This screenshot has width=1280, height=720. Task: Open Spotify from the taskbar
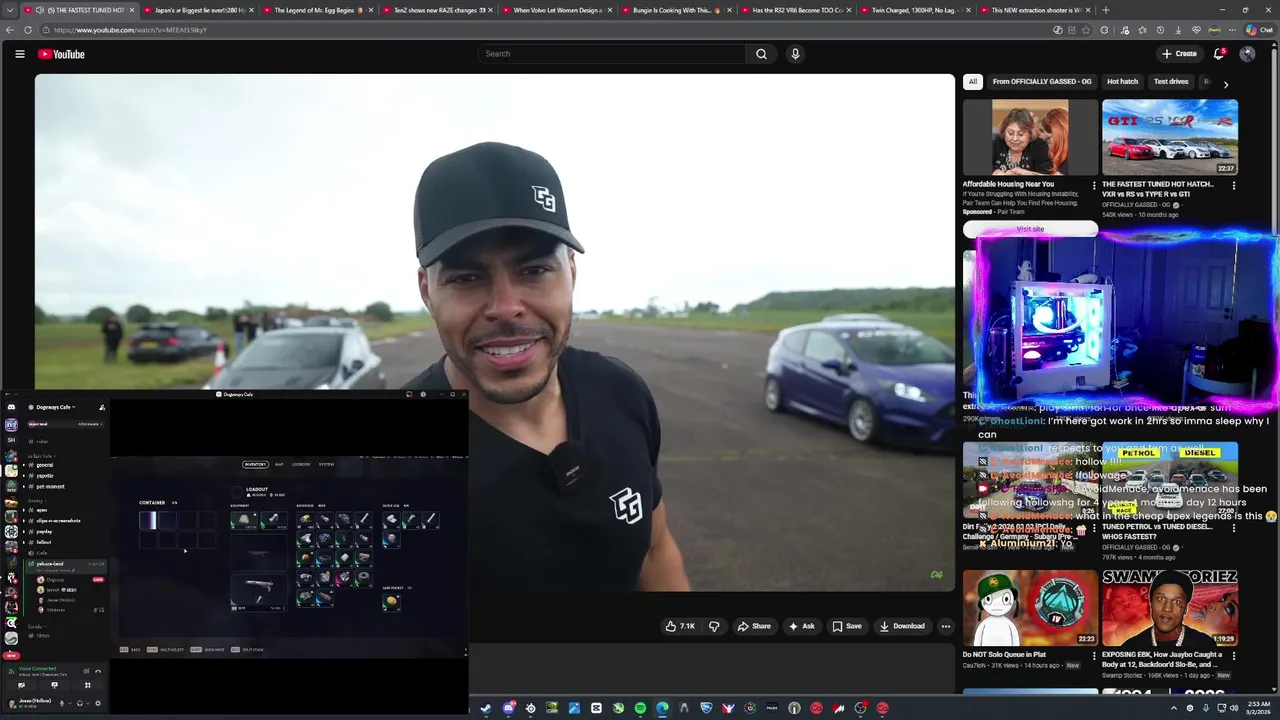[640, 708]
